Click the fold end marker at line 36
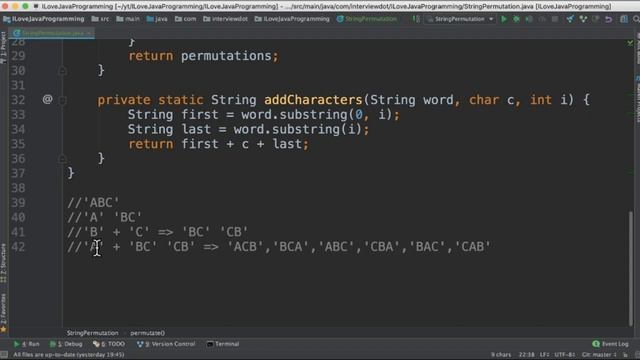Screen dimensions: 640x360 [x=62, y=158]
